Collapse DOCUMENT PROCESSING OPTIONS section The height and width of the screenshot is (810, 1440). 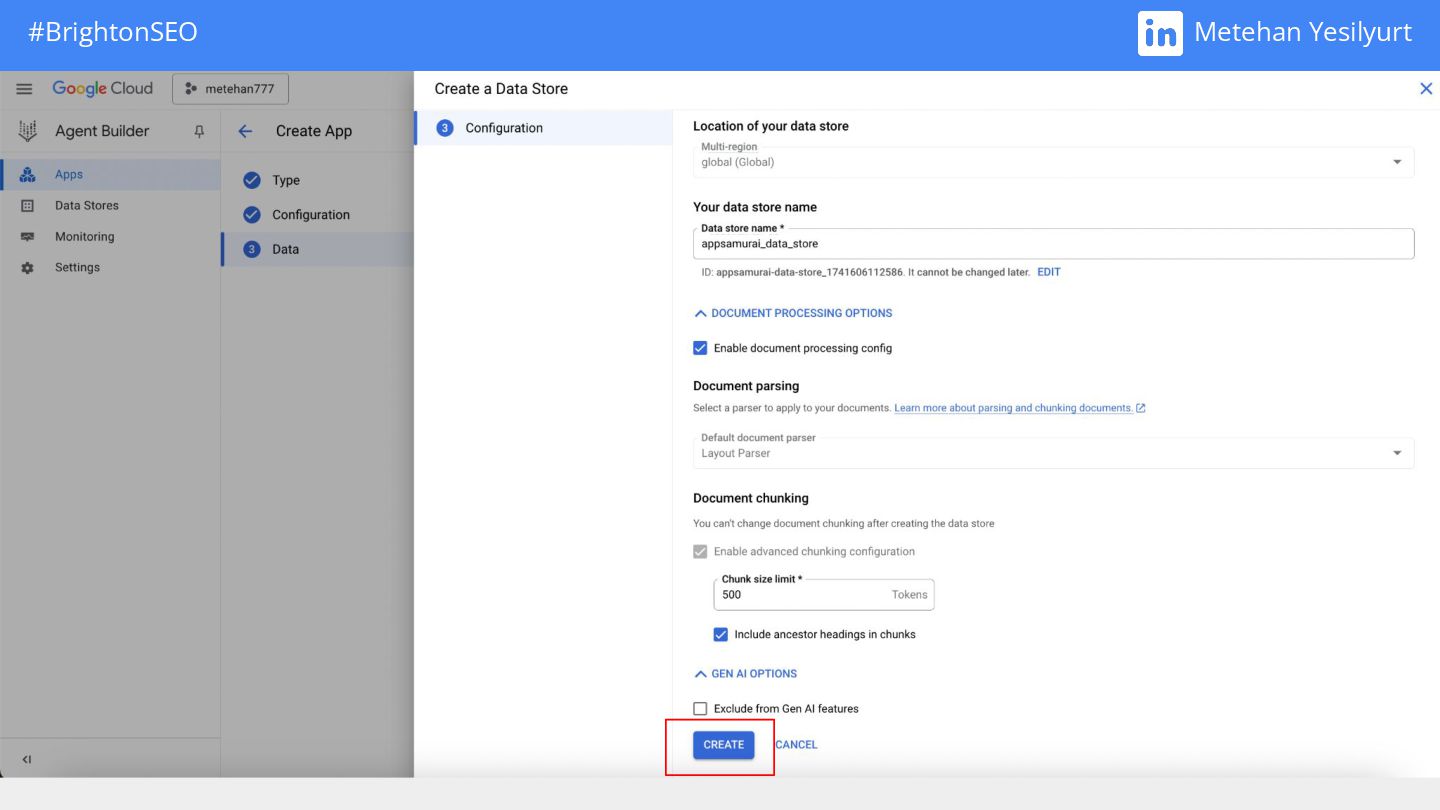(x=793, y=313)
